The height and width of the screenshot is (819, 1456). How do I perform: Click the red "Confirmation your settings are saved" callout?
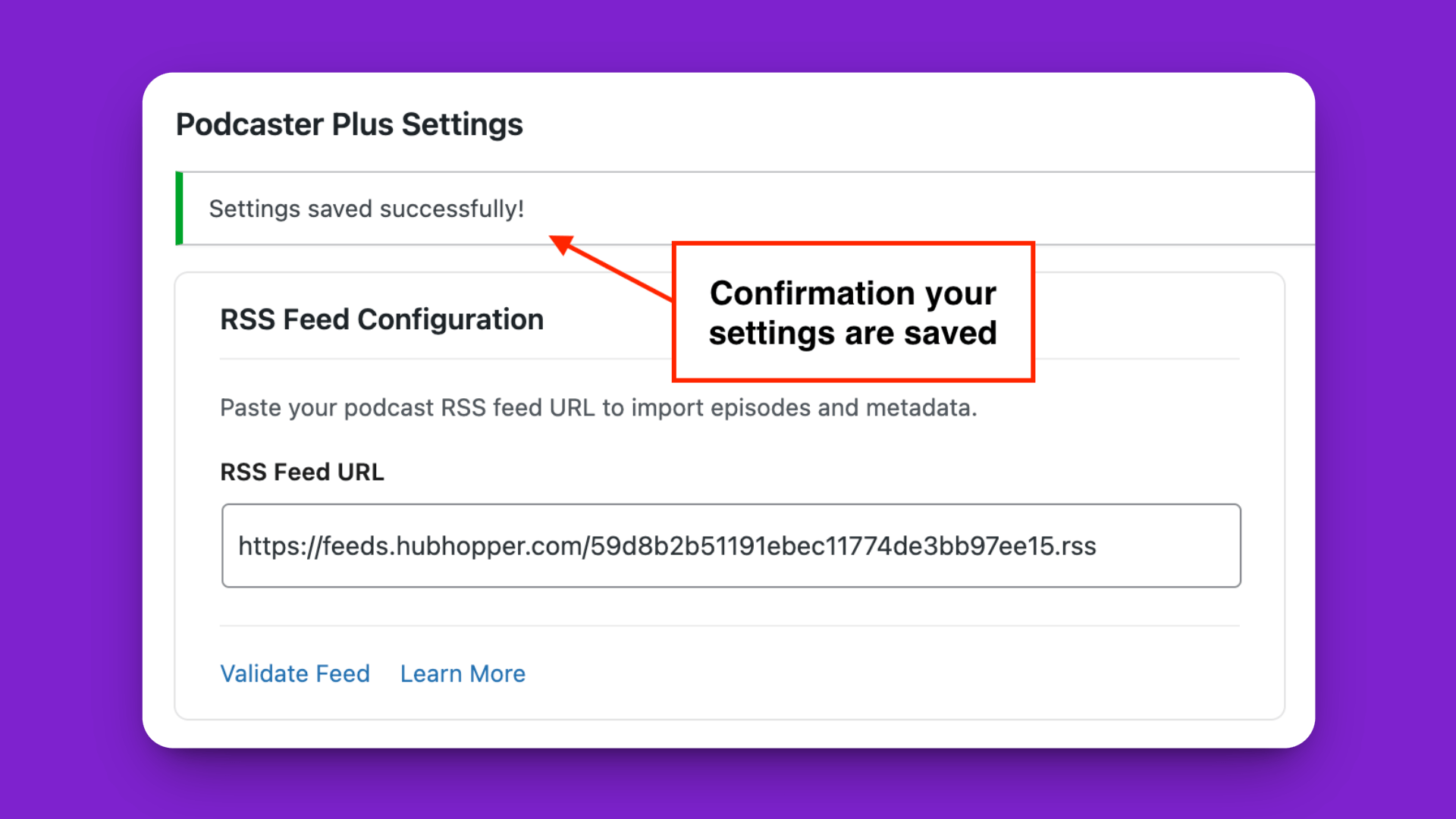click(x=853, y=312)
